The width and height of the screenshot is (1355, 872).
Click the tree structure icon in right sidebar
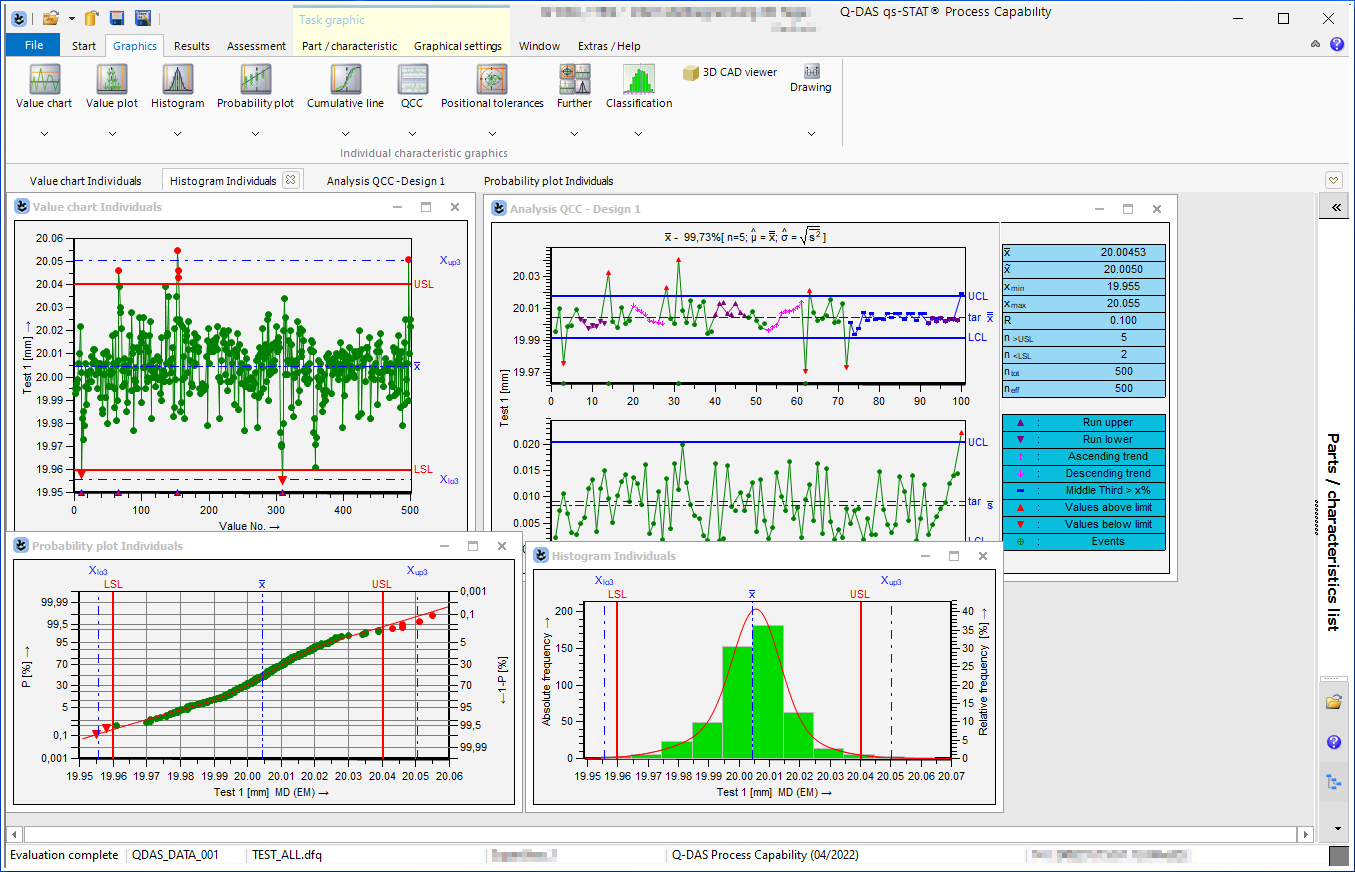coord(1333,782)
